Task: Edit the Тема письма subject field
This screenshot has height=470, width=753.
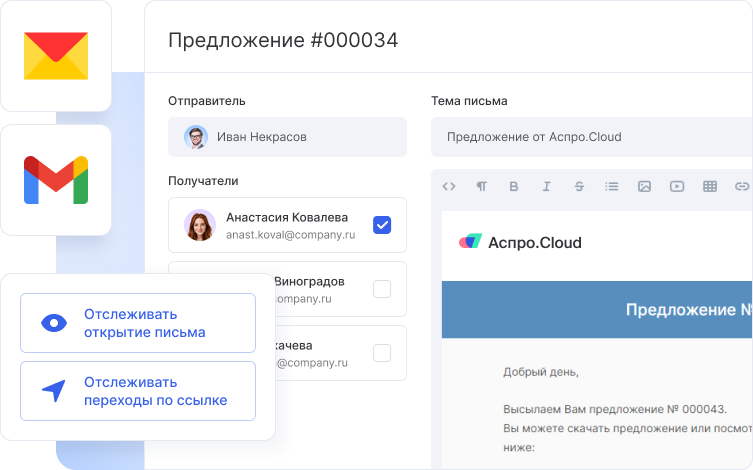Action: coord(590,137)
